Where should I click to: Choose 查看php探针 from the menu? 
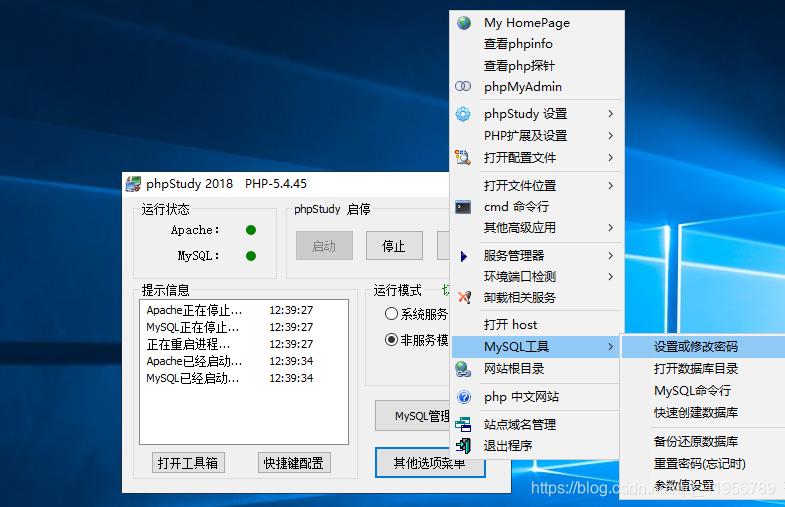point(537,66)
